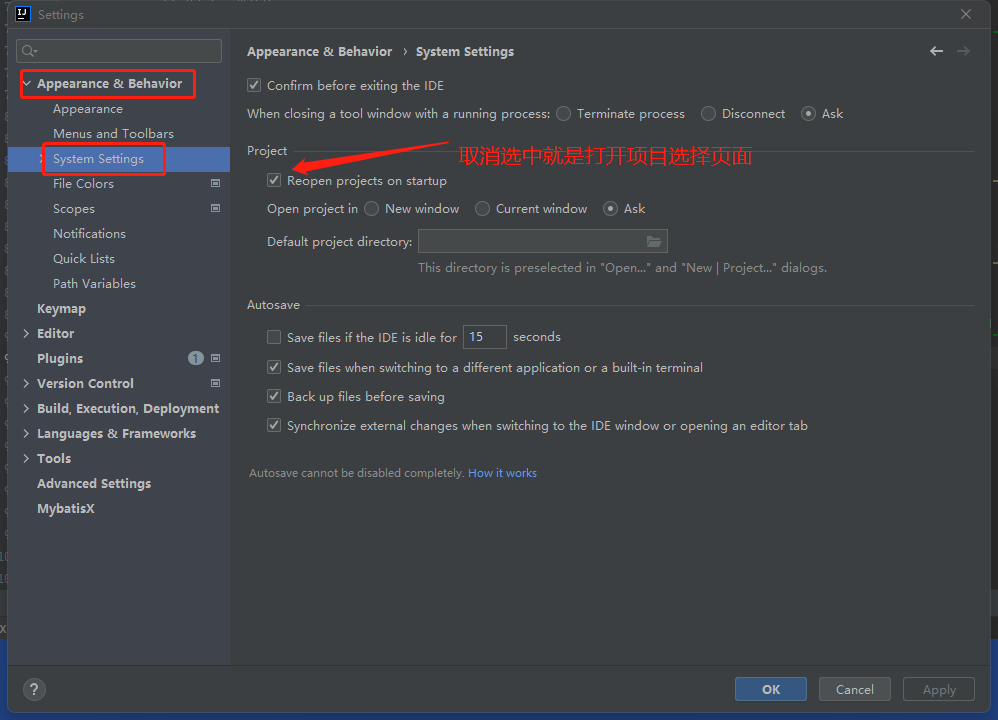Open the Appearance settings page
This screenshot has width=998, height=720.
88,109
